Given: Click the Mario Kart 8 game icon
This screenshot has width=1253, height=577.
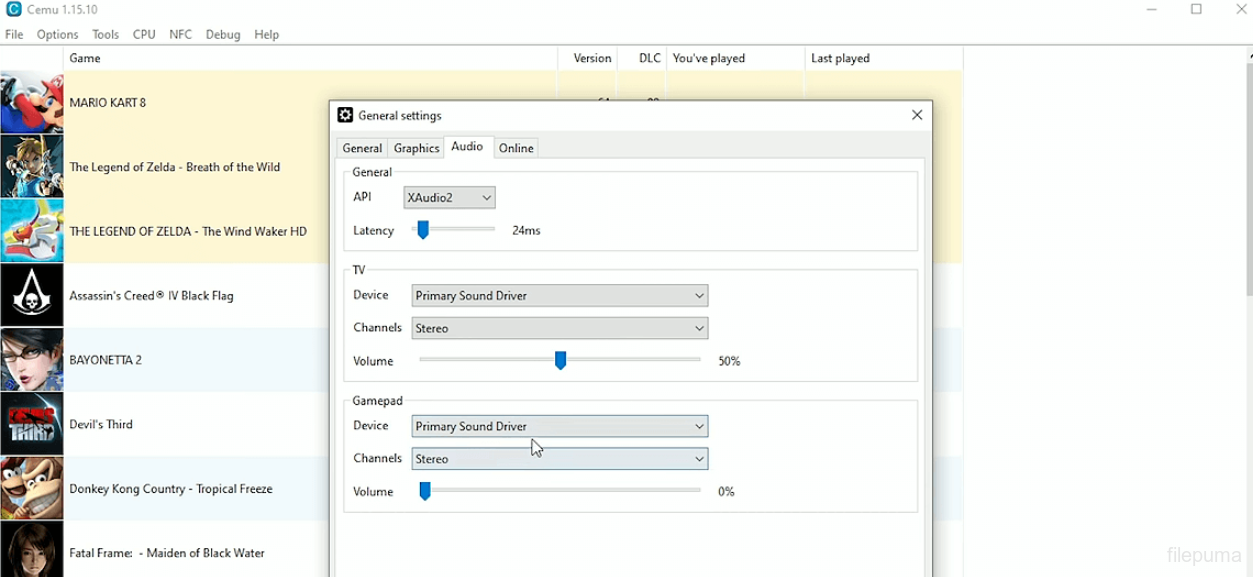Looking at the screenshot, I should (x=32, y=103).
